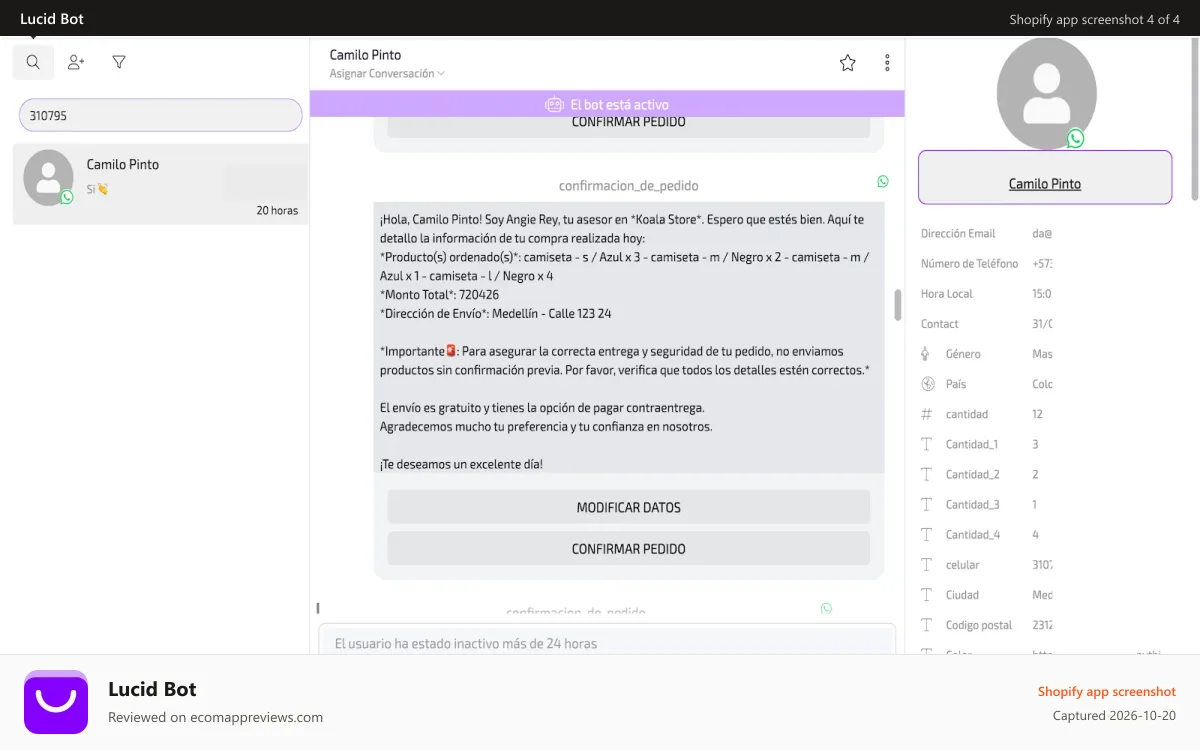Click the 'Shopify app screenshot' orange label
Screen dimensions: 1200x750
(1107, 692)
